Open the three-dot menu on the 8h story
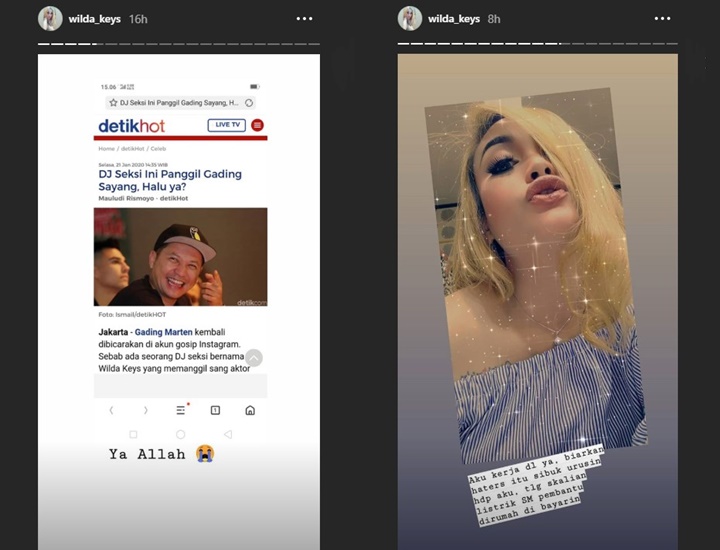Viewport: 720px width, 550px height. pyautogui.click(x=661, y=19)
